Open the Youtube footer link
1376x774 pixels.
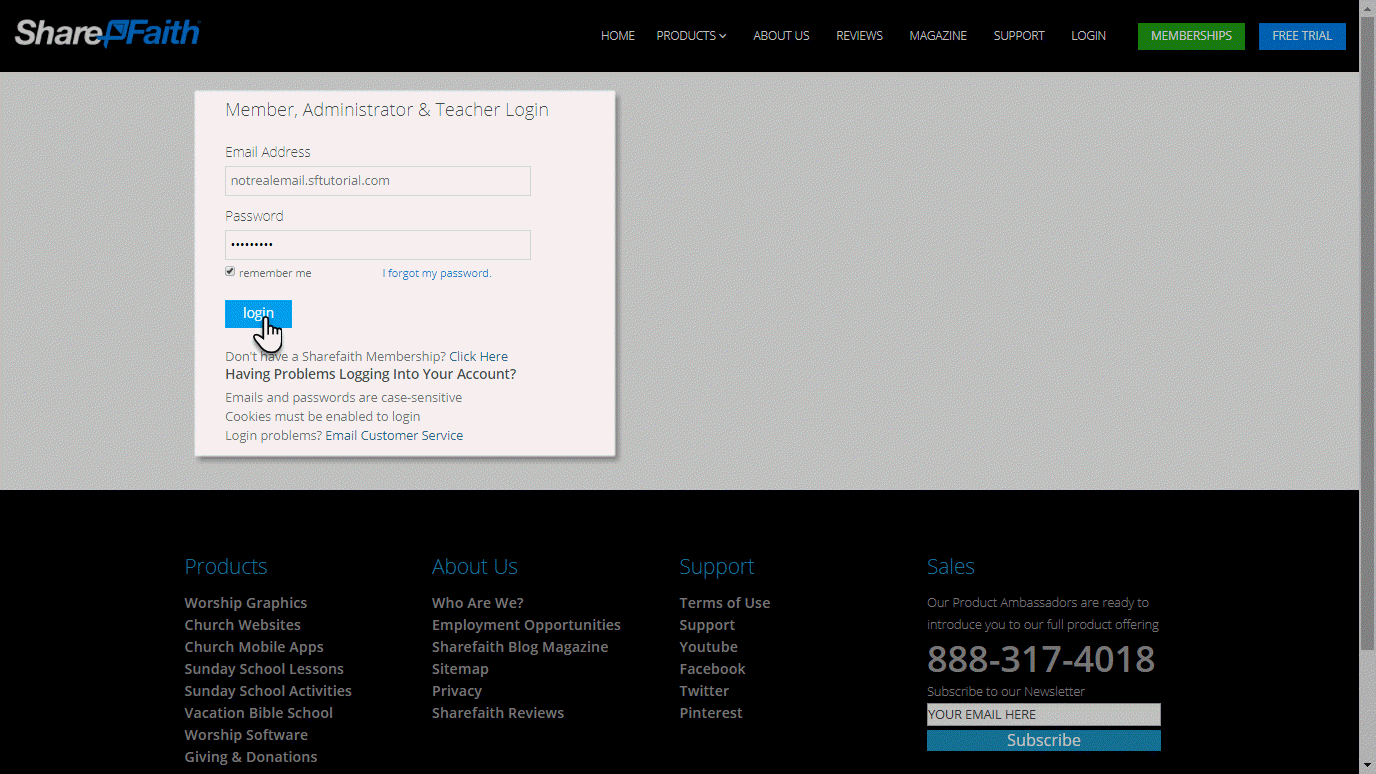click(x=708, y=647)
